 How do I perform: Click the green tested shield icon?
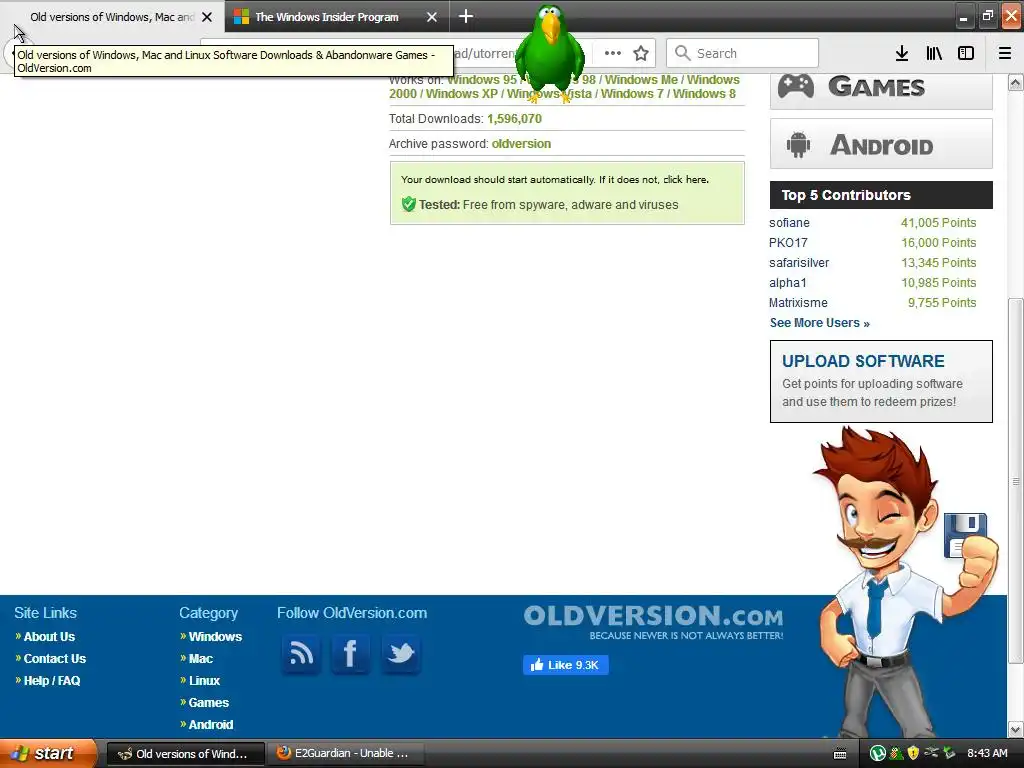click(x=409, y=204)
